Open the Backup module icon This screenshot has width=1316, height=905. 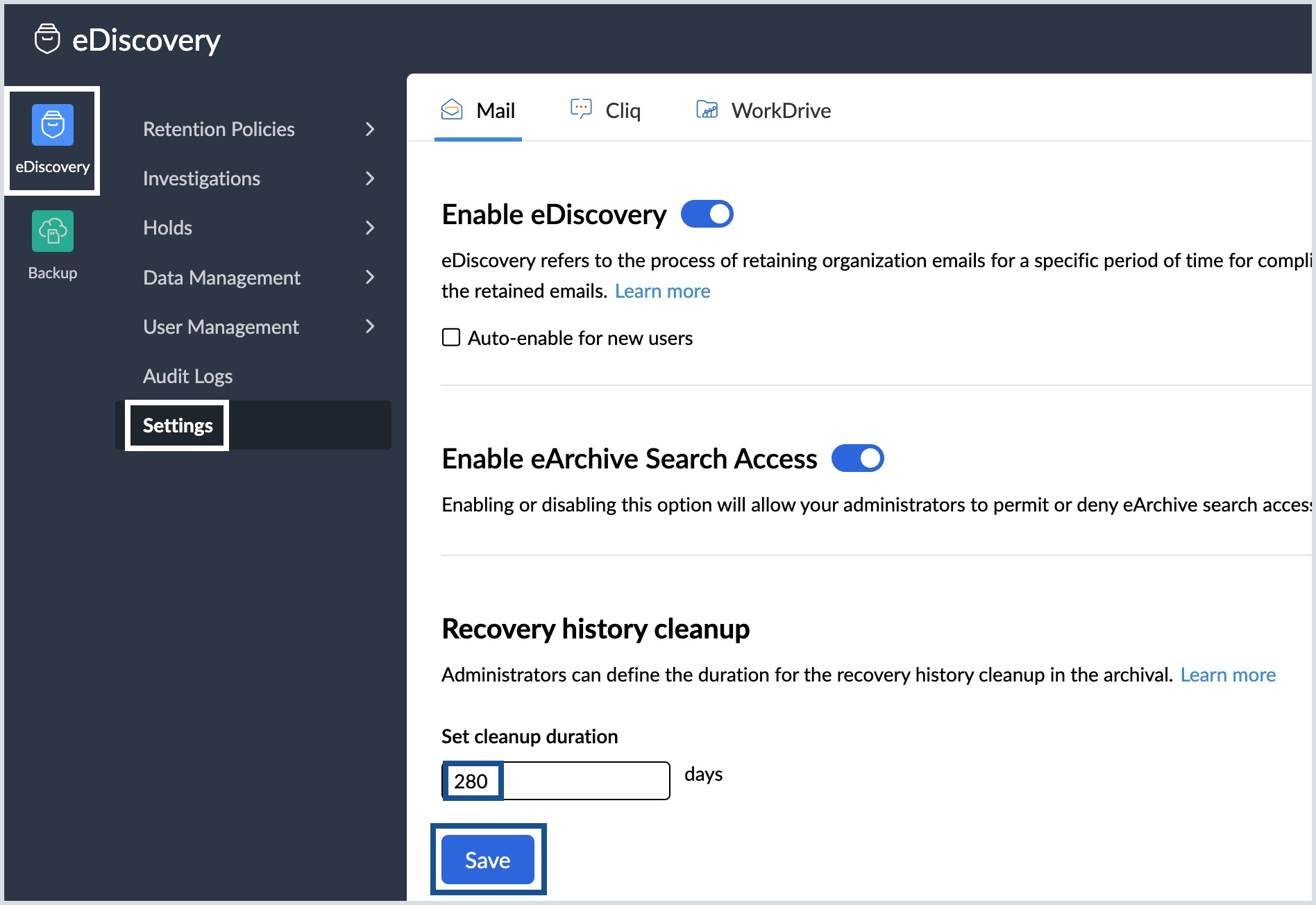pyautogui.click(x=53, y=232)
